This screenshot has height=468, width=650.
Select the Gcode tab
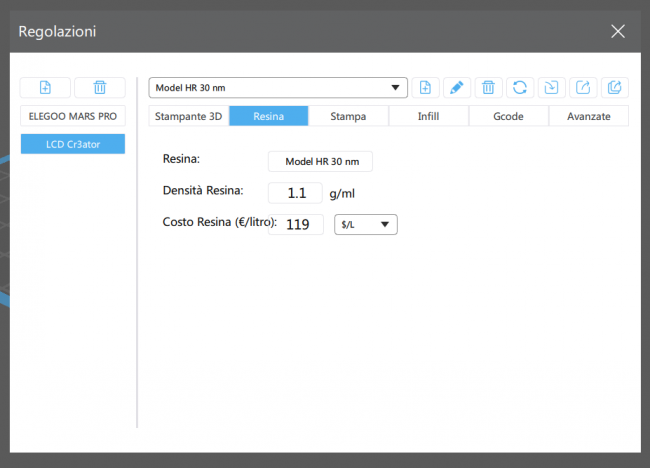coord(509,116)
